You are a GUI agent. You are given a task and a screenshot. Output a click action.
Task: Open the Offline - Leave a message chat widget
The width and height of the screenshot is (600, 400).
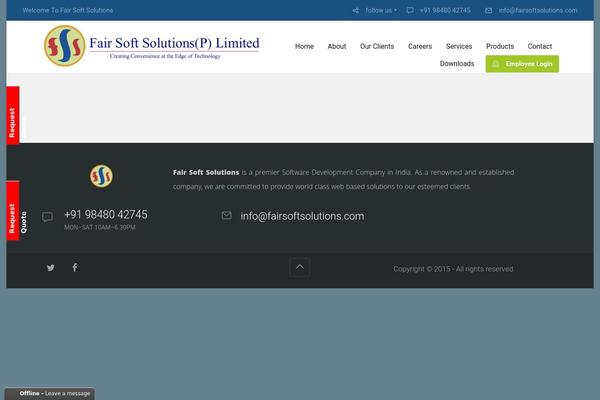[x=50, y=393]
